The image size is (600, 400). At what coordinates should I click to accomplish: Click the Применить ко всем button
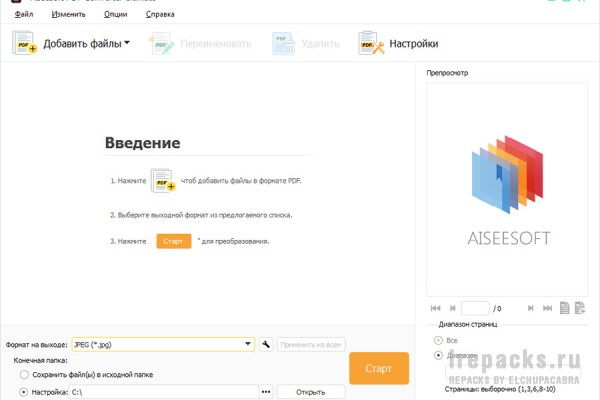pos(311,344)
